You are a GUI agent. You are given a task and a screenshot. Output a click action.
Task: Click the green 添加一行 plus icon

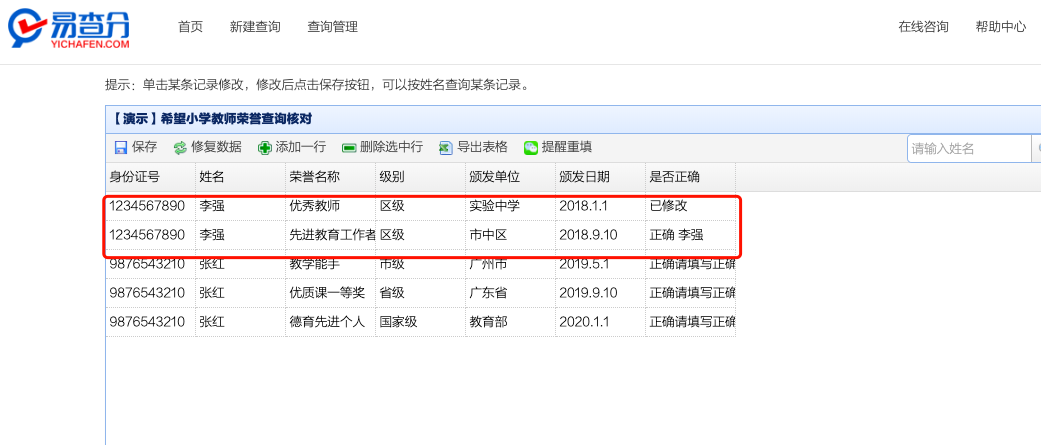[x=264, y=148]
